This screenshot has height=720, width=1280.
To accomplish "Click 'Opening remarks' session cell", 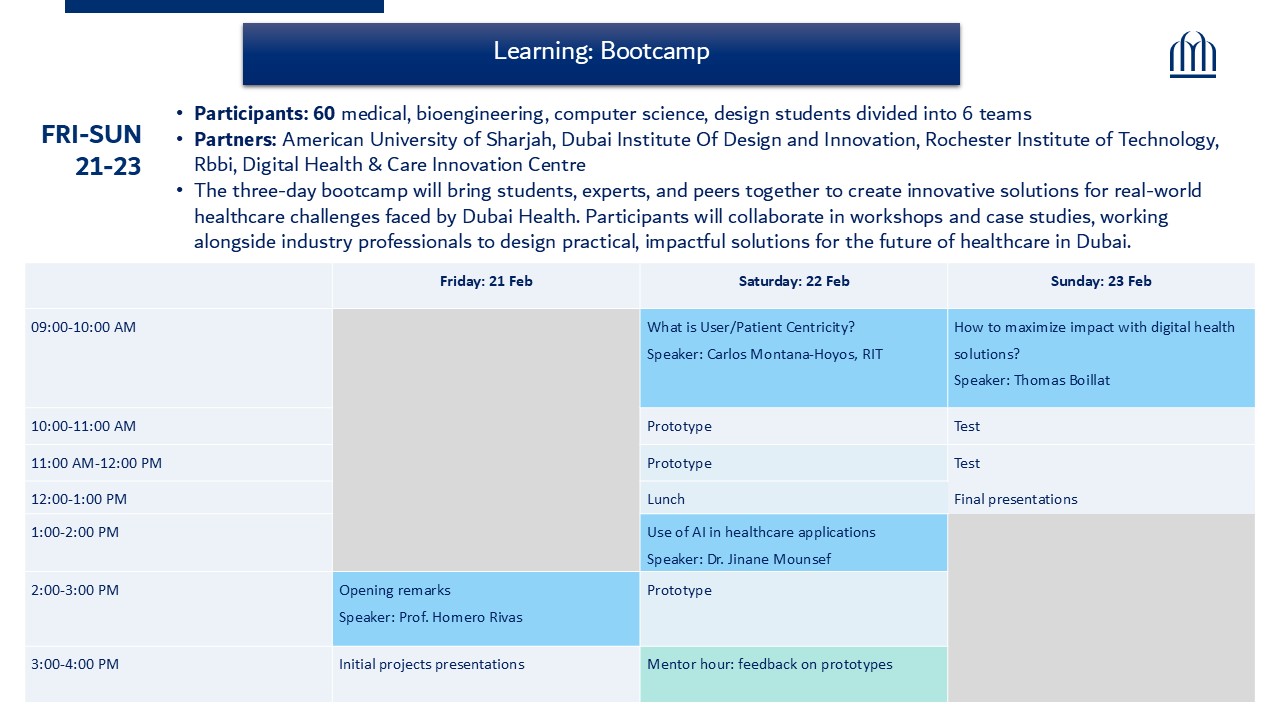I will point(486,609).
